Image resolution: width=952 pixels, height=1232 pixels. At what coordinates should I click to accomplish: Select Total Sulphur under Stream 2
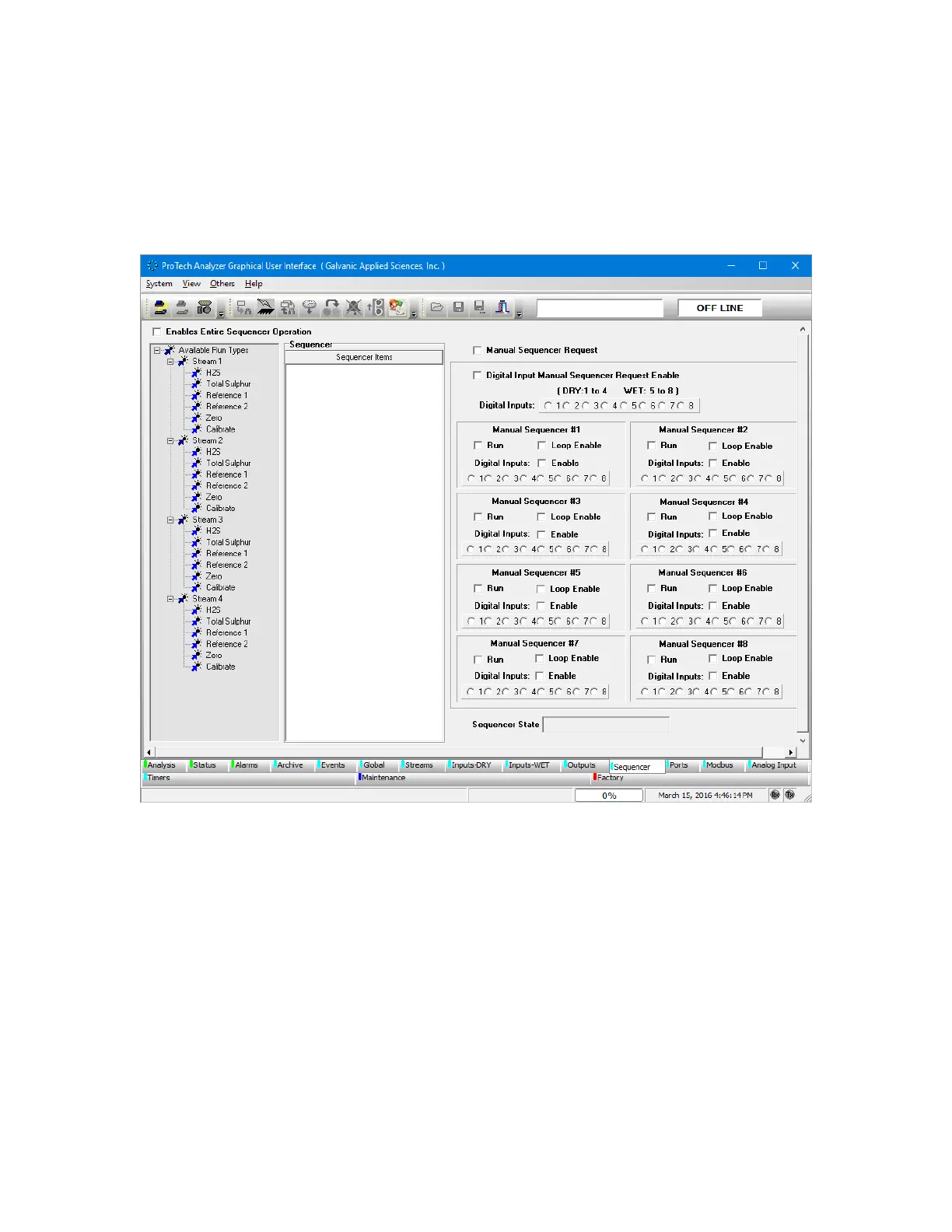tap(228, 464)
